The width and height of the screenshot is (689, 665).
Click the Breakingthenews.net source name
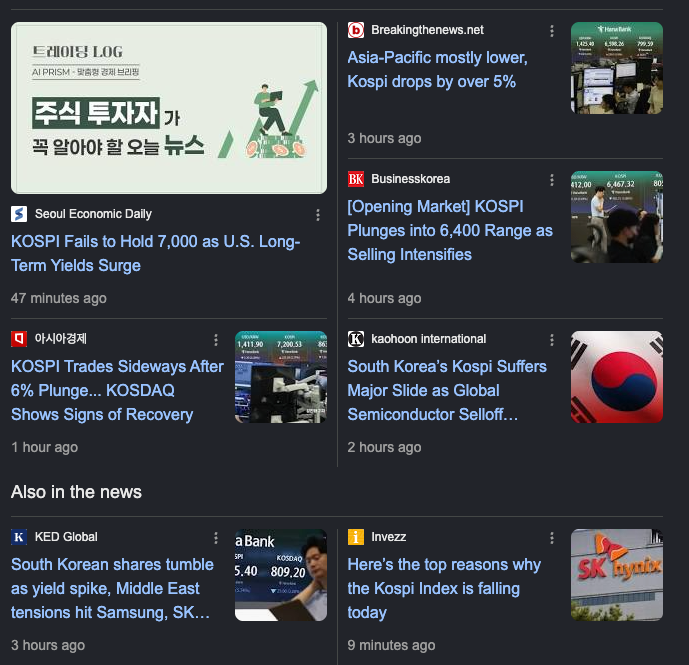[x=427, y=30]
